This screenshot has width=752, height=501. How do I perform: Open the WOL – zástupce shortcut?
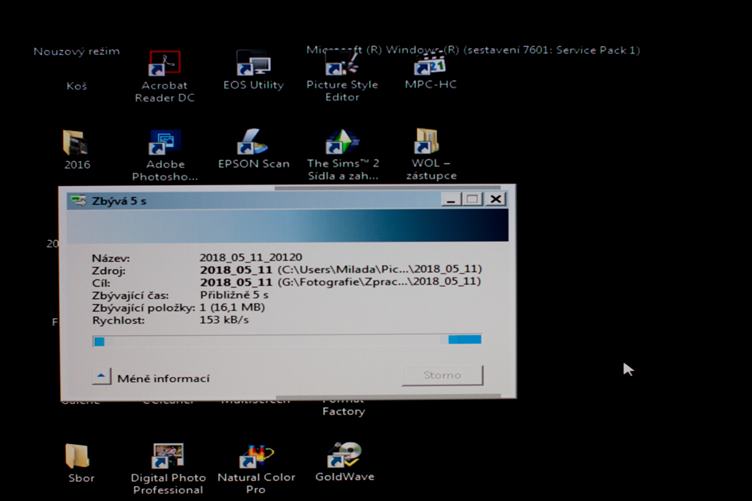(x=431, y=154)
